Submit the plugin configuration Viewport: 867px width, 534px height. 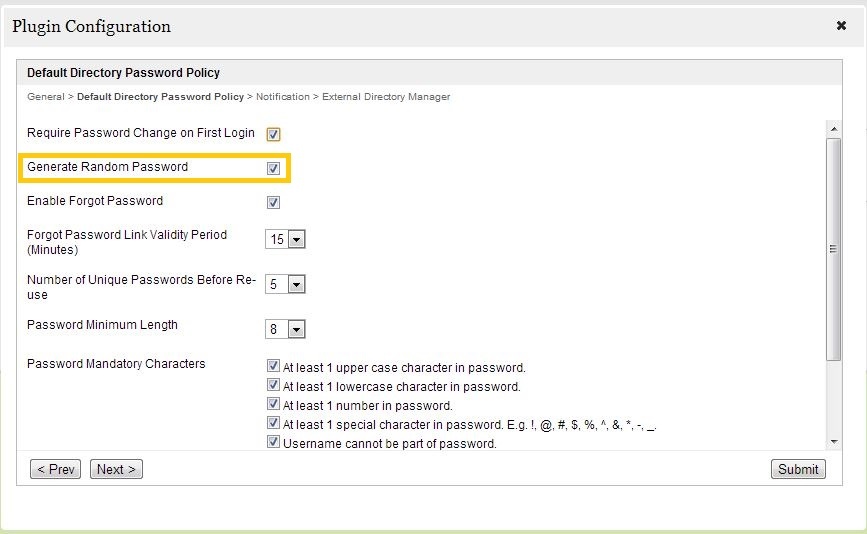(798, 469)
